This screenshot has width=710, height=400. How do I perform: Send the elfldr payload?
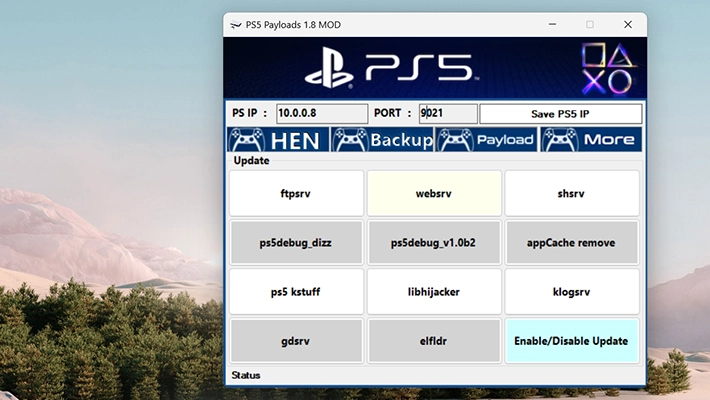[434, 341]
